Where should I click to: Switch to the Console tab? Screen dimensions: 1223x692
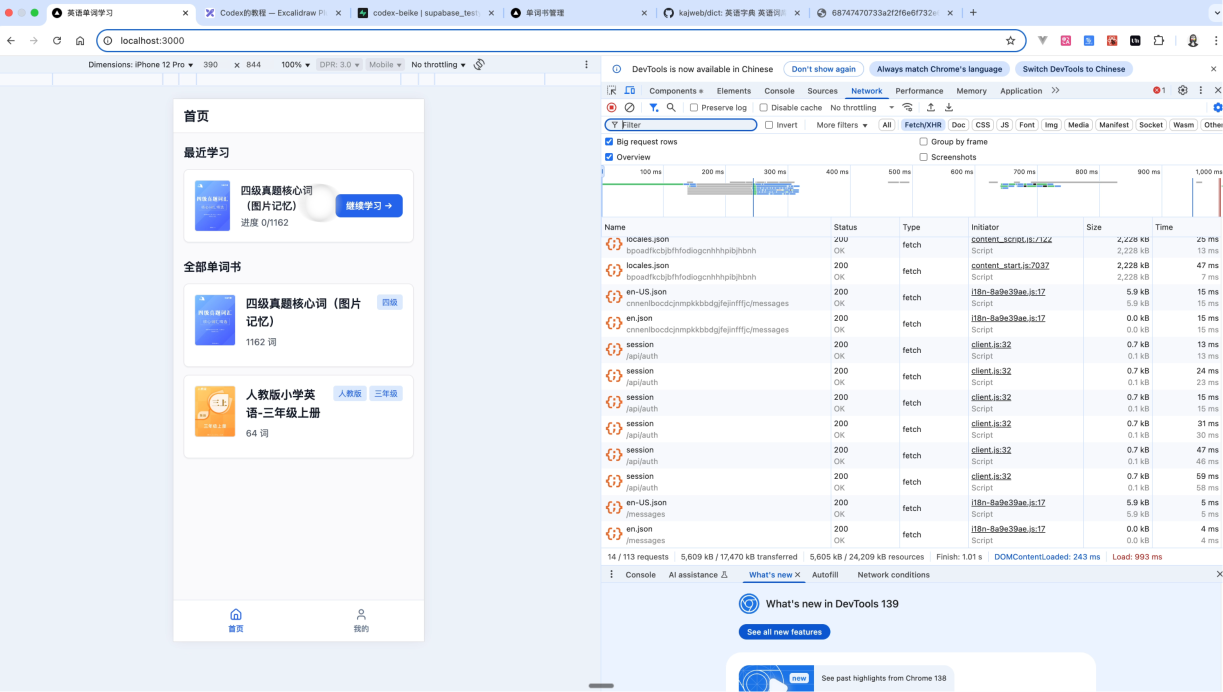coord(779,91)
